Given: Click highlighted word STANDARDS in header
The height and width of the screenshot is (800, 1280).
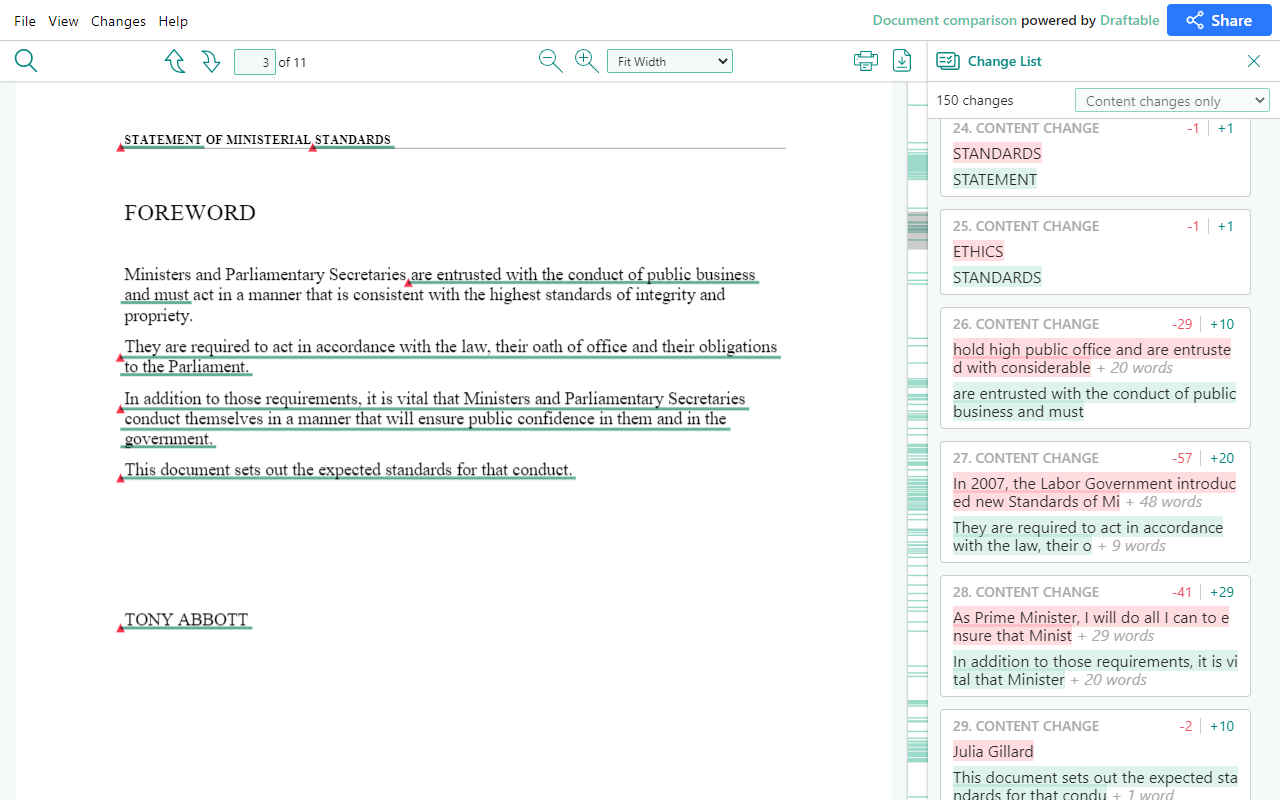Looking at the screenshot, I should coord(353,140).
